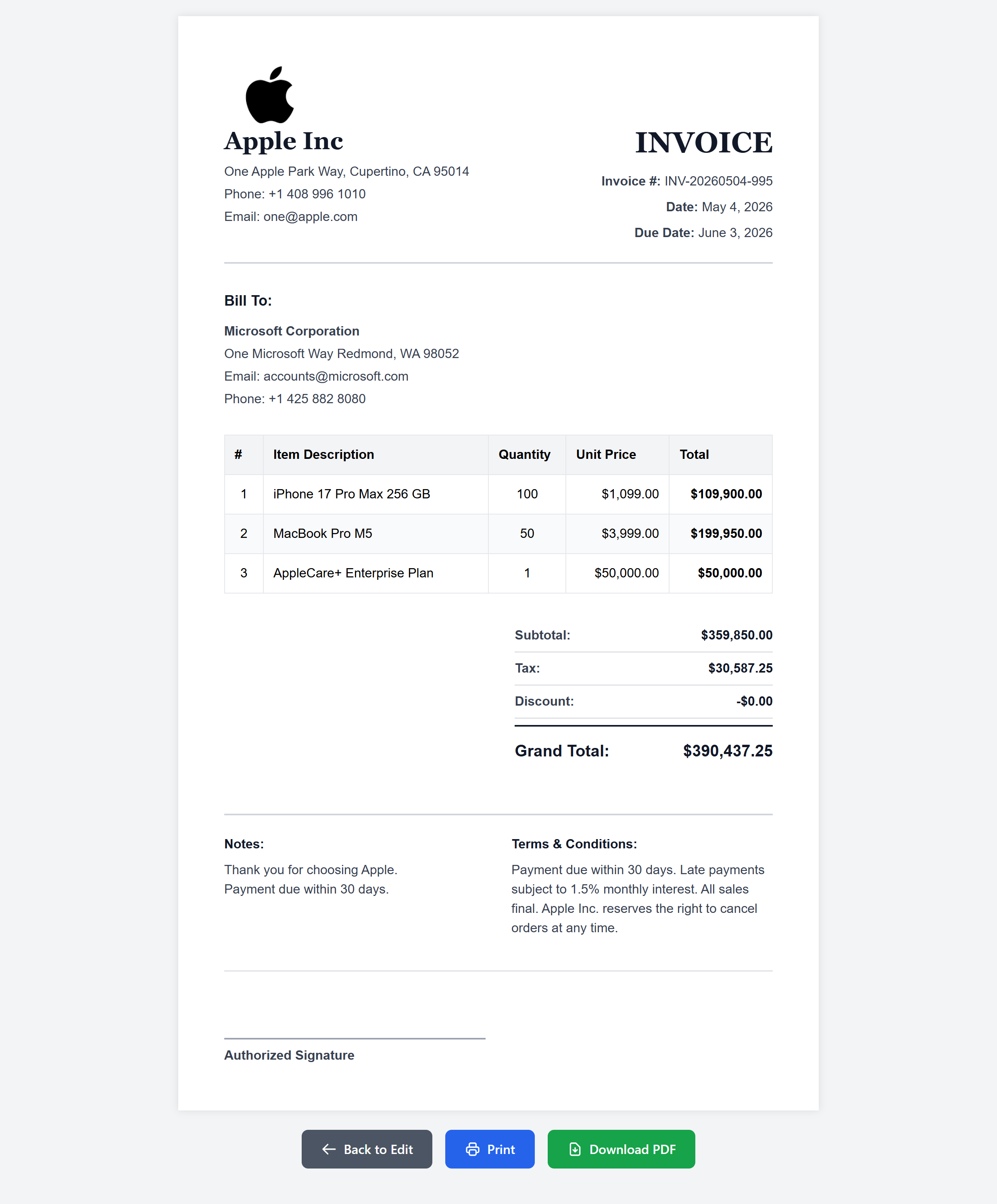Click the One Microsoft Way Redmond address
The image size is (997, 1204).
click(341, 354)
